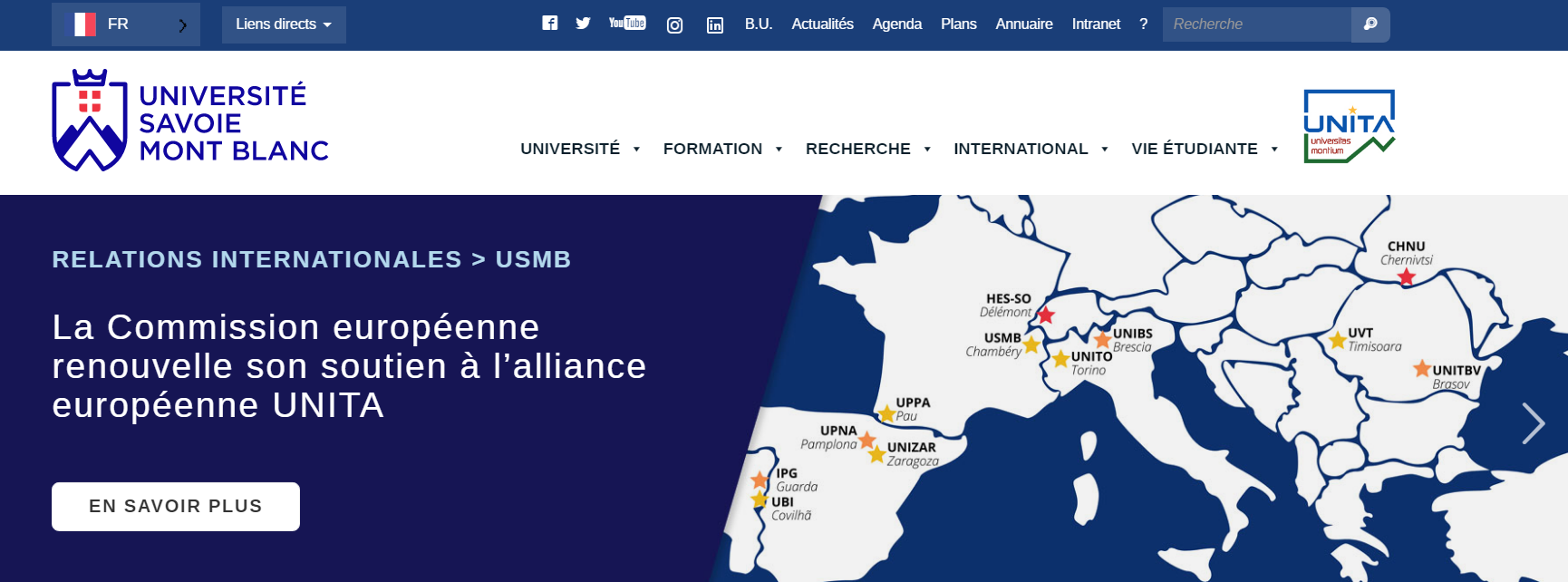Open the UNIVERSITÉ main menu
Viewport: 1568px width, 582px height.
click(x=570, y=149)
